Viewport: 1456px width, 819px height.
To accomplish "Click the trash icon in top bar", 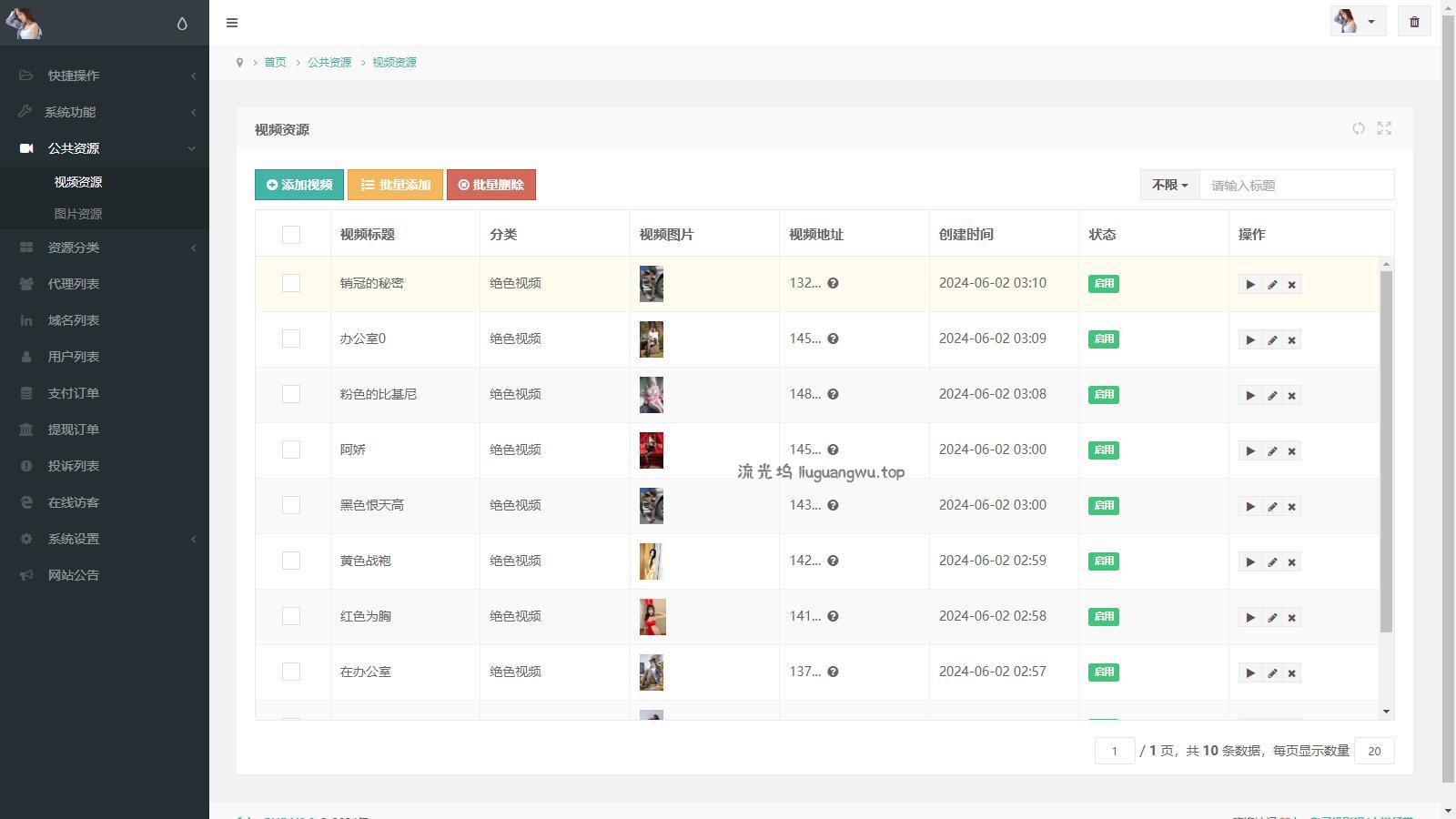I will point(1414,22).
